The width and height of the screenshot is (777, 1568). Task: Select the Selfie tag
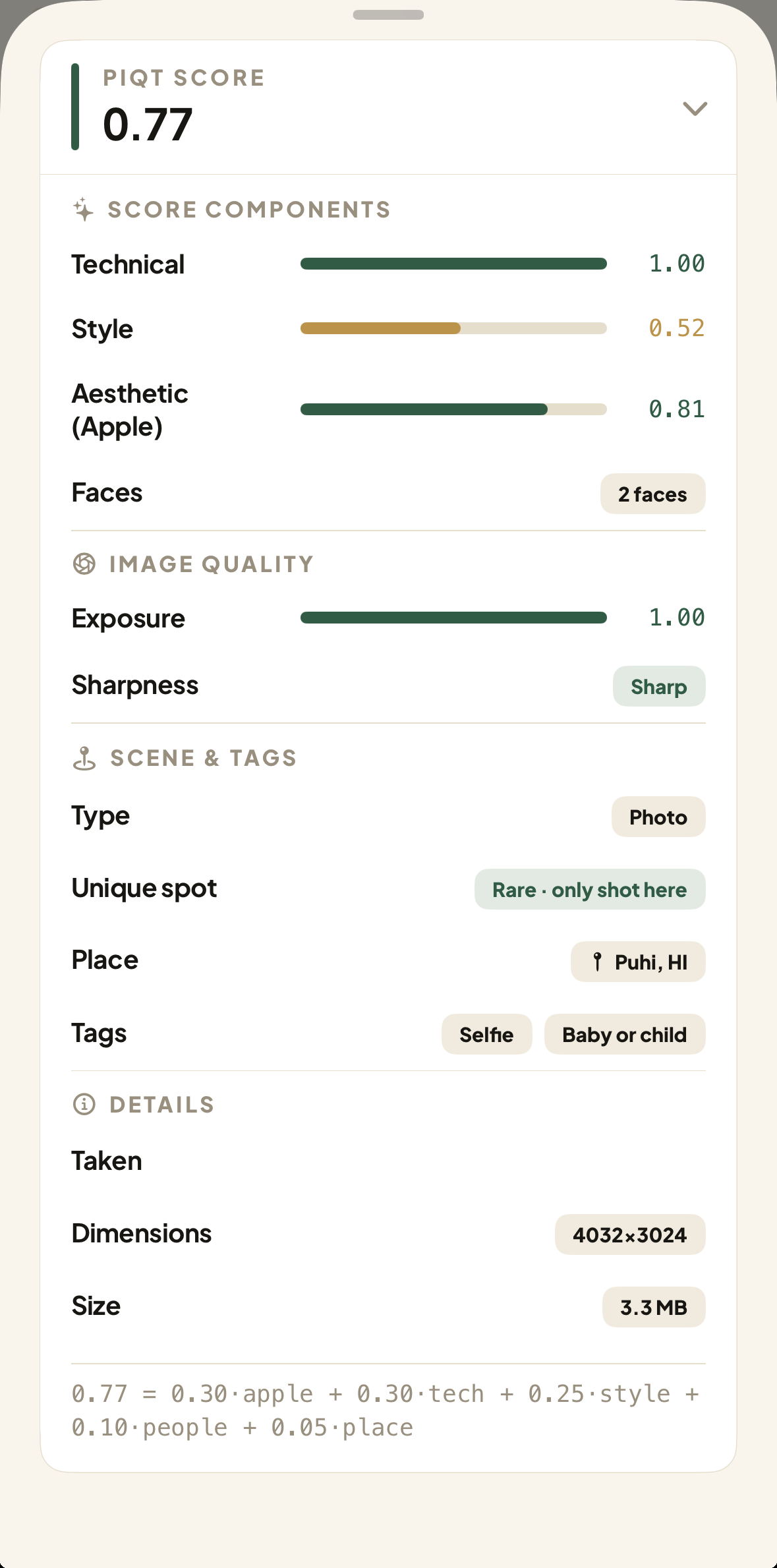coord(486,1034)
